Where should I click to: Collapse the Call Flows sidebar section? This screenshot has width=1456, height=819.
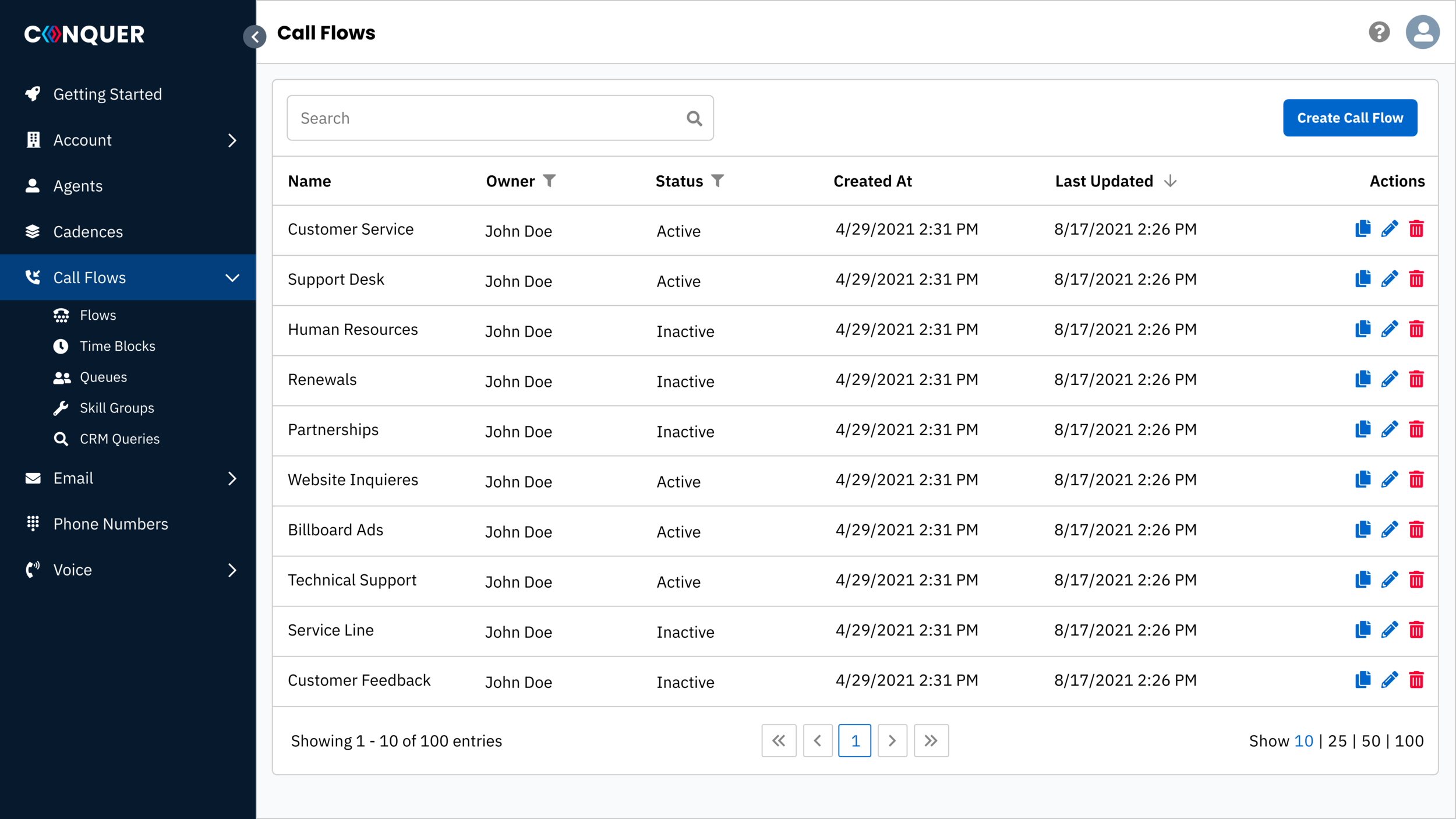[232, 278]
